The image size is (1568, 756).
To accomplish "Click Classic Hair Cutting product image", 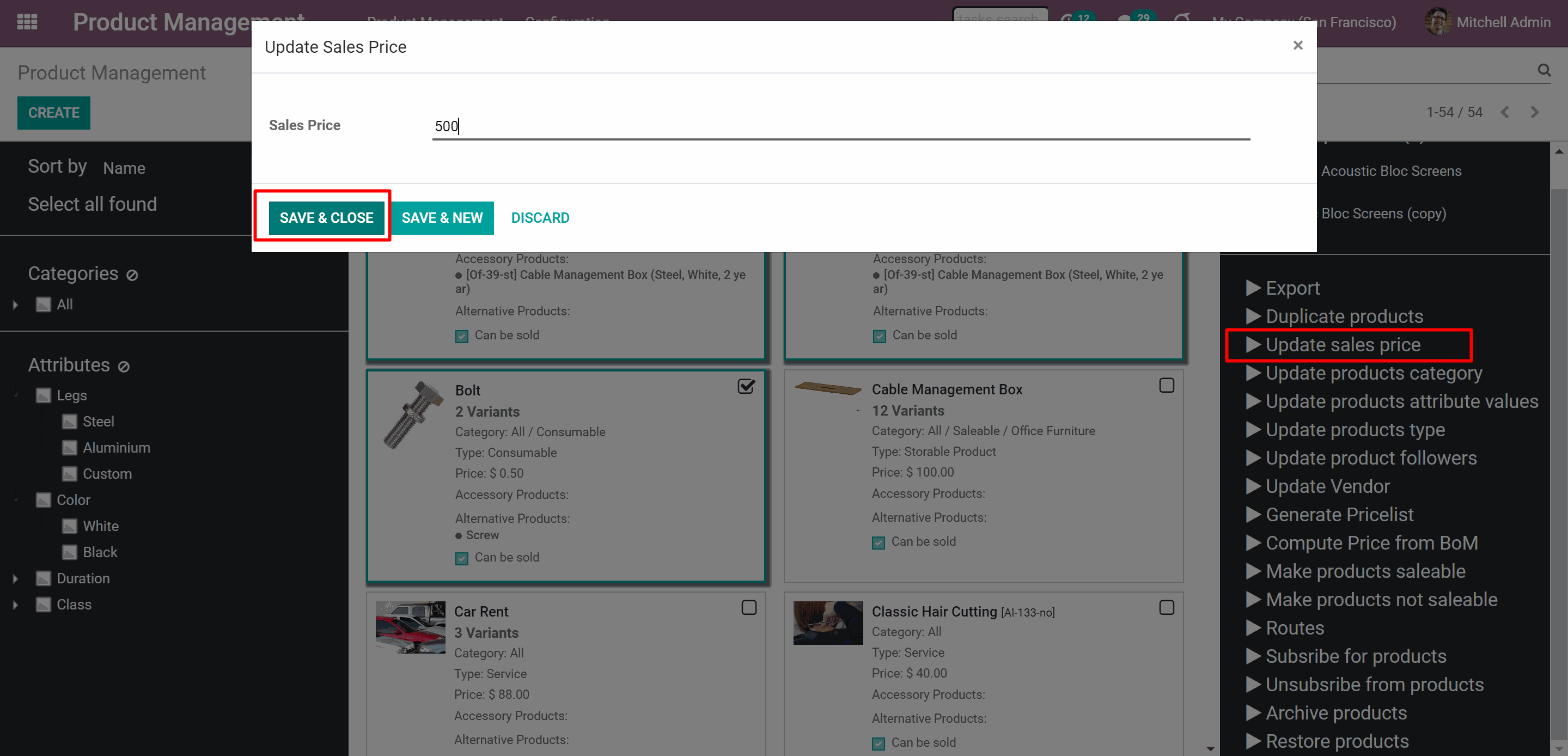I will tap(828, 623).
